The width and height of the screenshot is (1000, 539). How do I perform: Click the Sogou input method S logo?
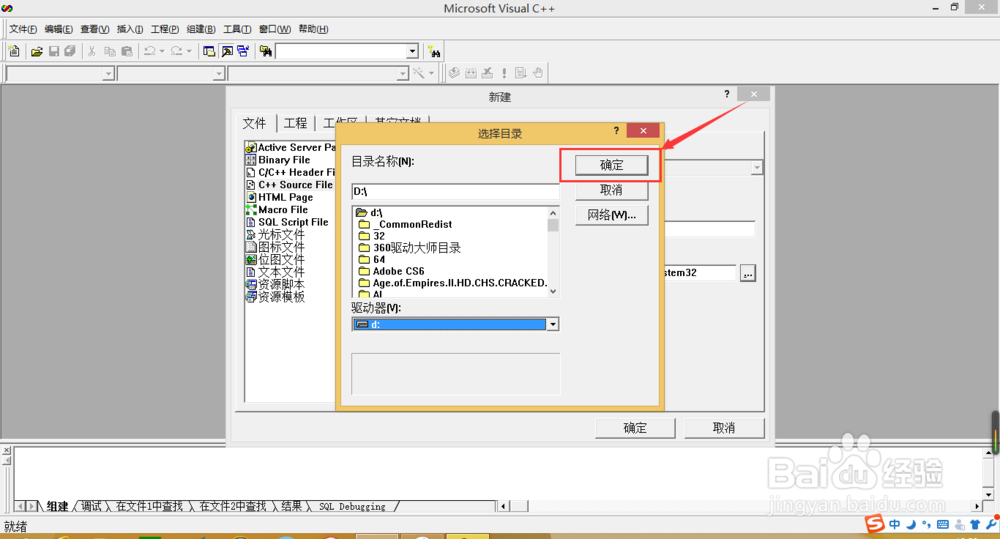[x=875, y=524]
